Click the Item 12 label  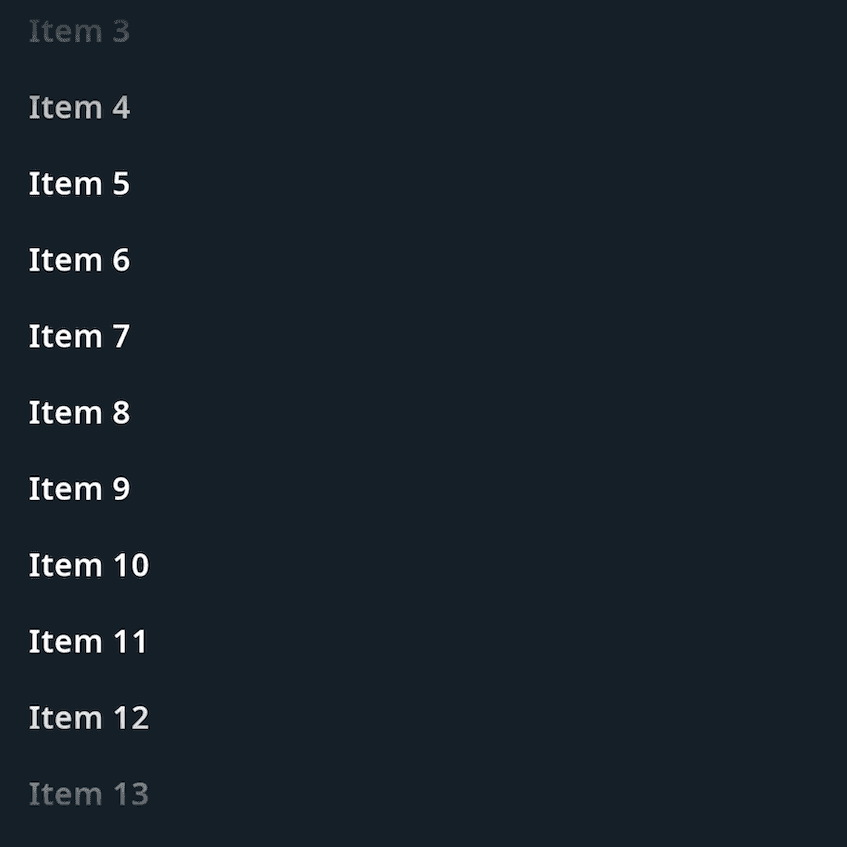point(88,718)
